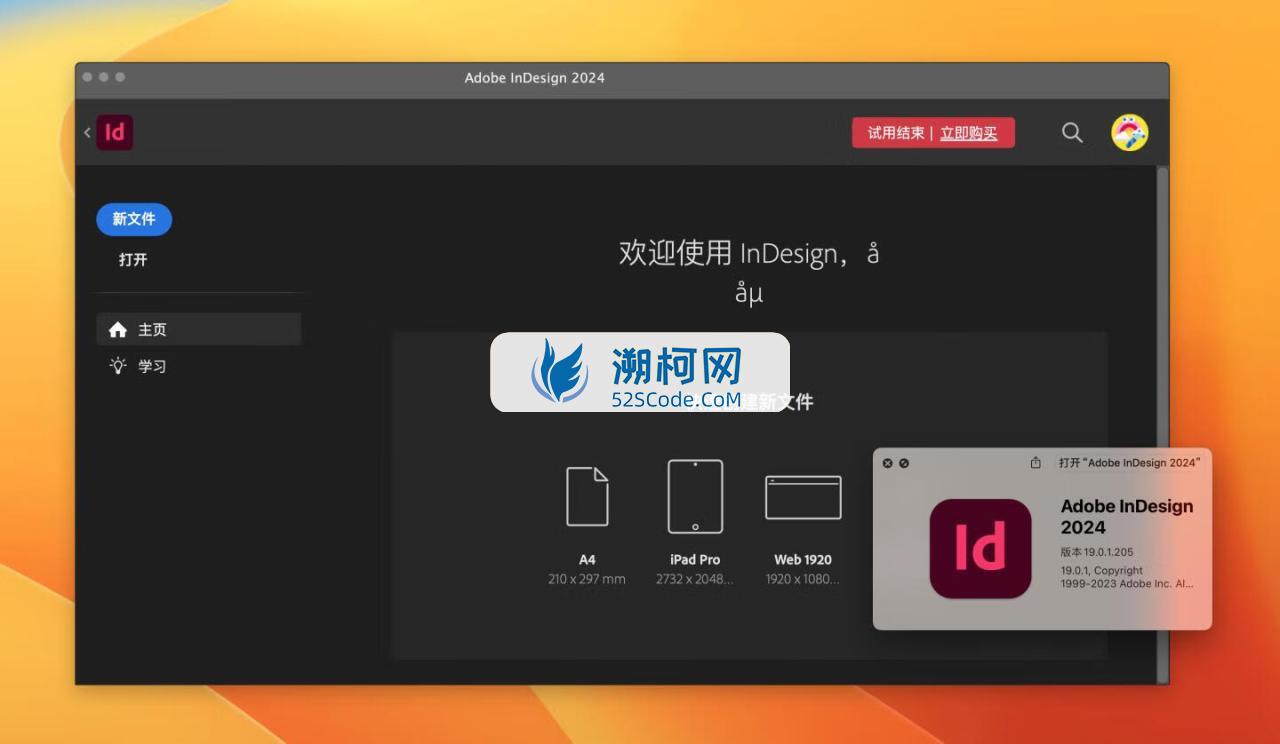Click the A4 preset label
The image size is (1280, 744).
(587, 560)
